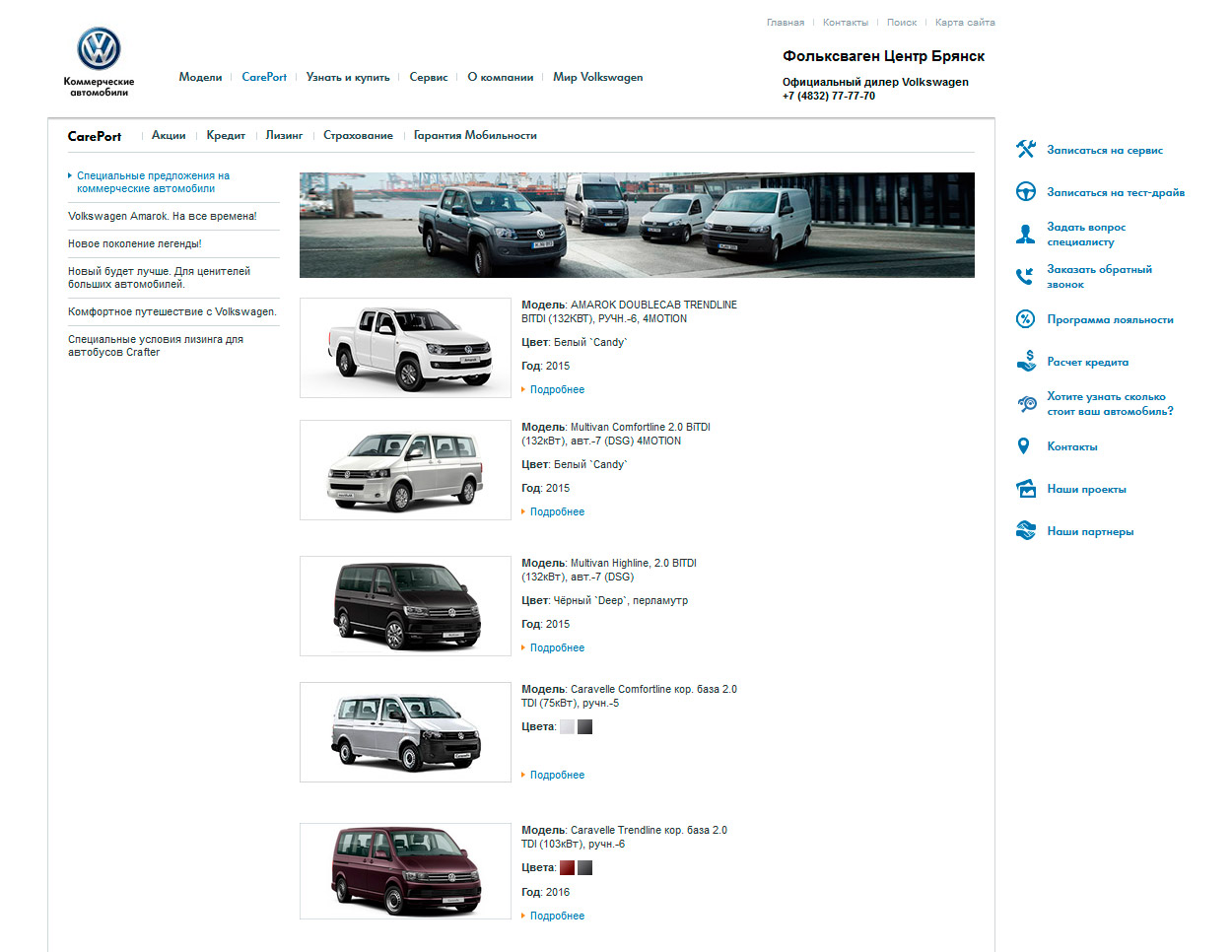Click the steering wheel test-drive icon
Image resolution: width=1232 pixels, height=952 pixels.
[1025, 192]
